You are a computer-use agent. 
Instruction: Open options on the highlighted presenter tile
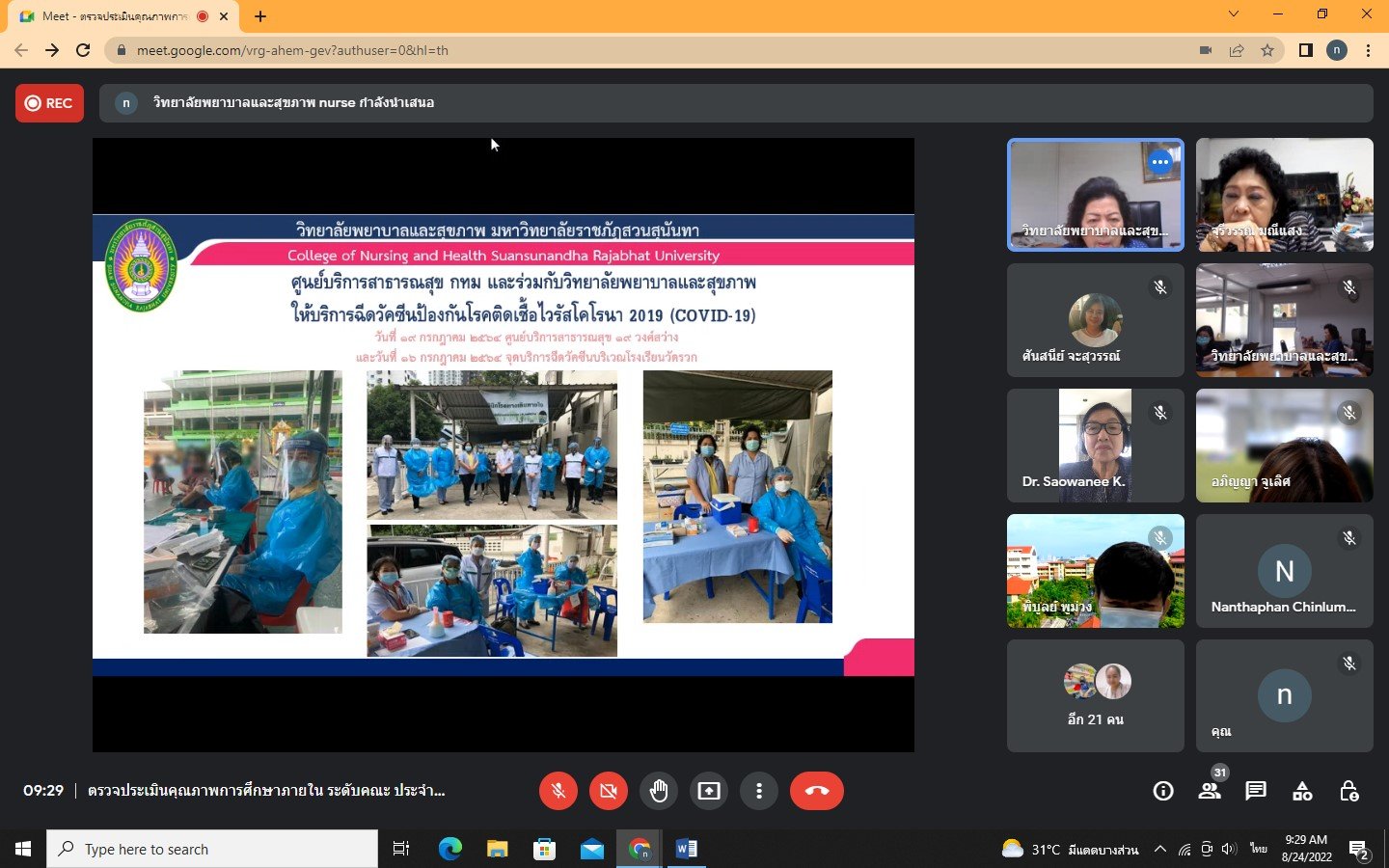point(1160,162)
